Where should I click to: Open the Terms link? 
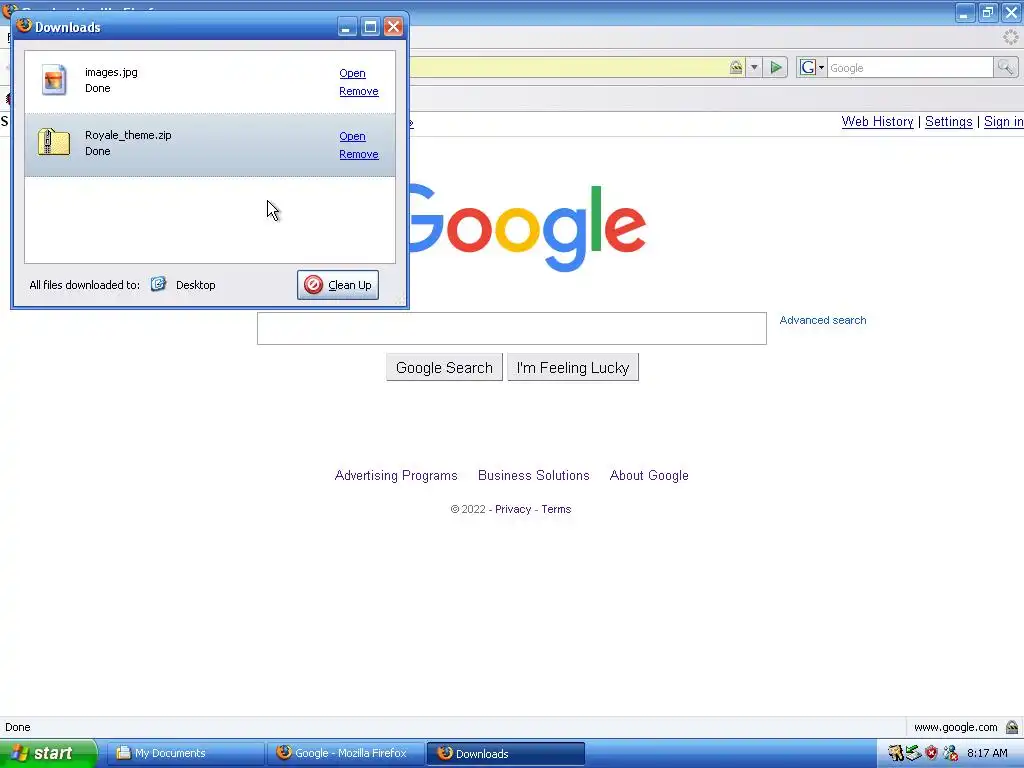coord(556,509)
